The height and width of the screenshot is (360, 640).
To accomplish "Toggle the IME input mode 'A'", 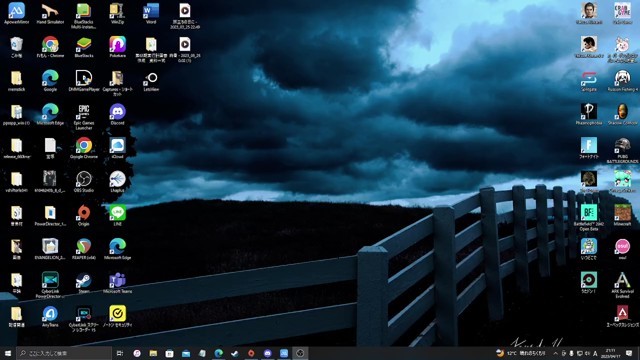I will (x=595, y=353).
